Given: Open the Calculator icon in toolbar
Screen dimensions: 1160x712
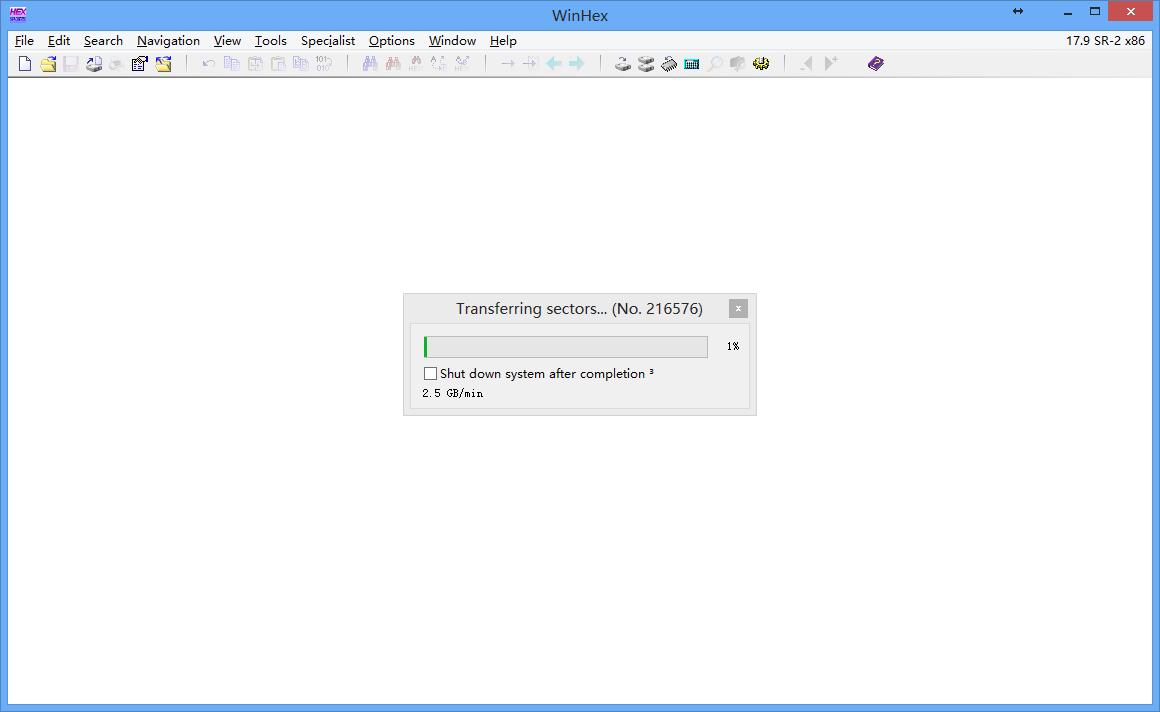Looking at the screenshot, I should coord(691,64).
